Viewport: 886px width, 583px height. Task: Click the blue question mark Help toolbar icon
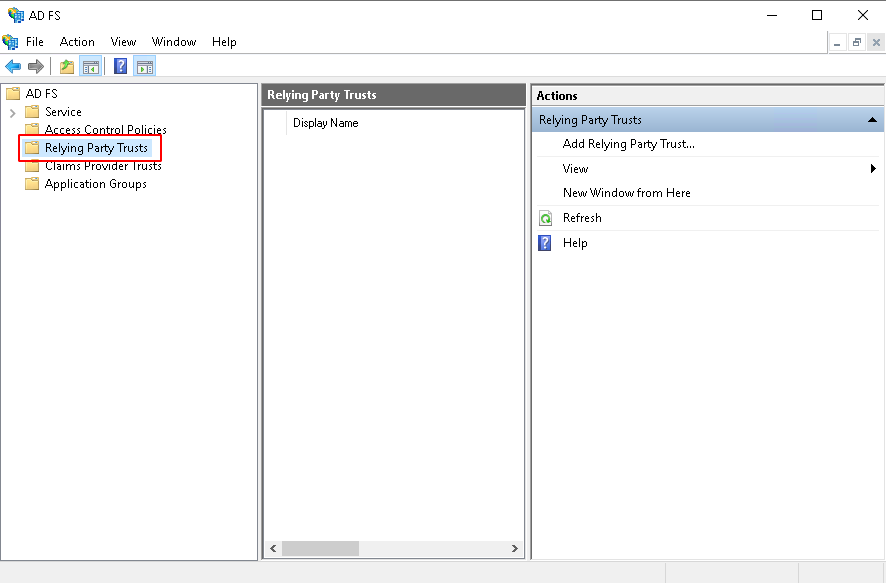tap(120, 67)
